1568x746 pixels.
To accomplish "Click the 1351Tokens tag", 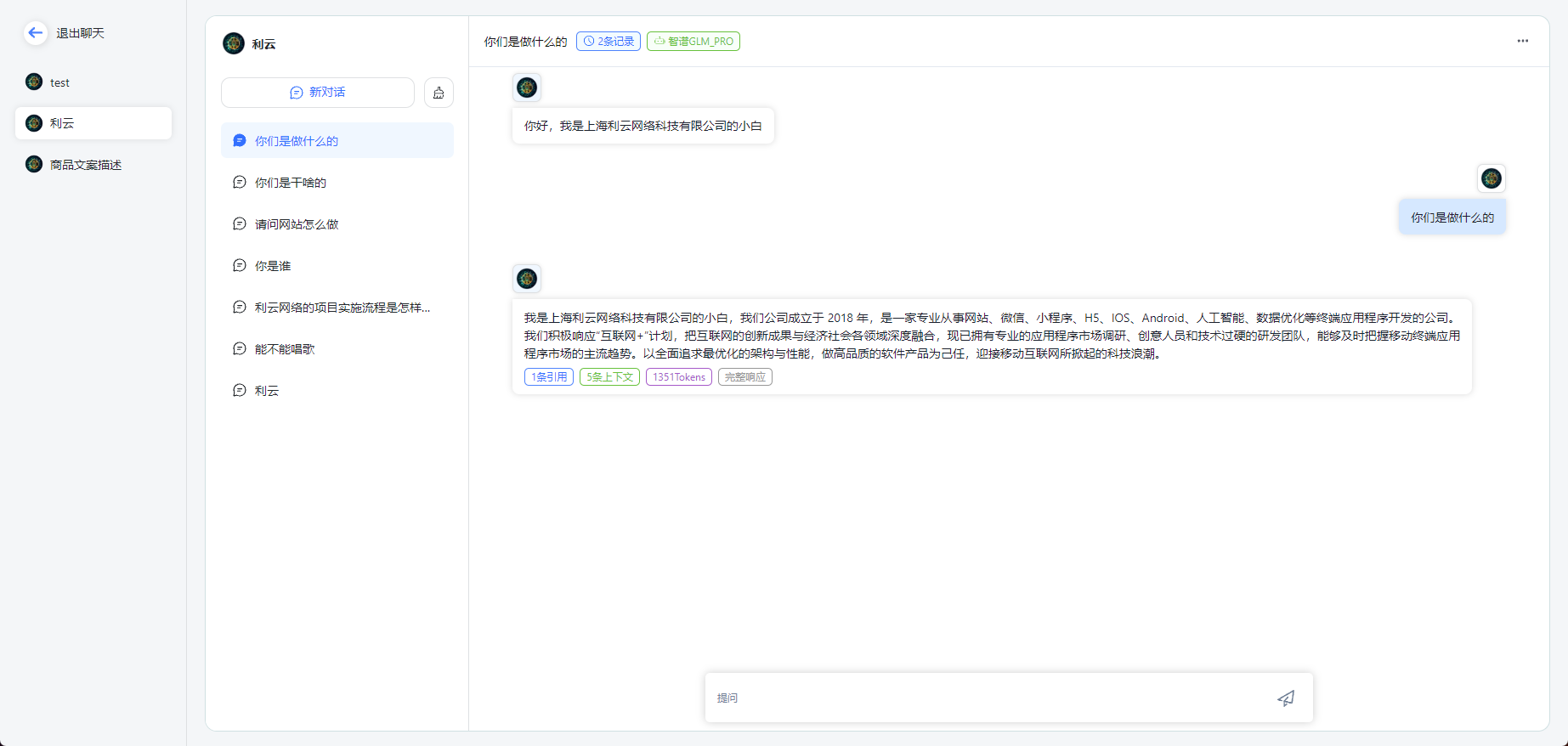I will 679,376.
